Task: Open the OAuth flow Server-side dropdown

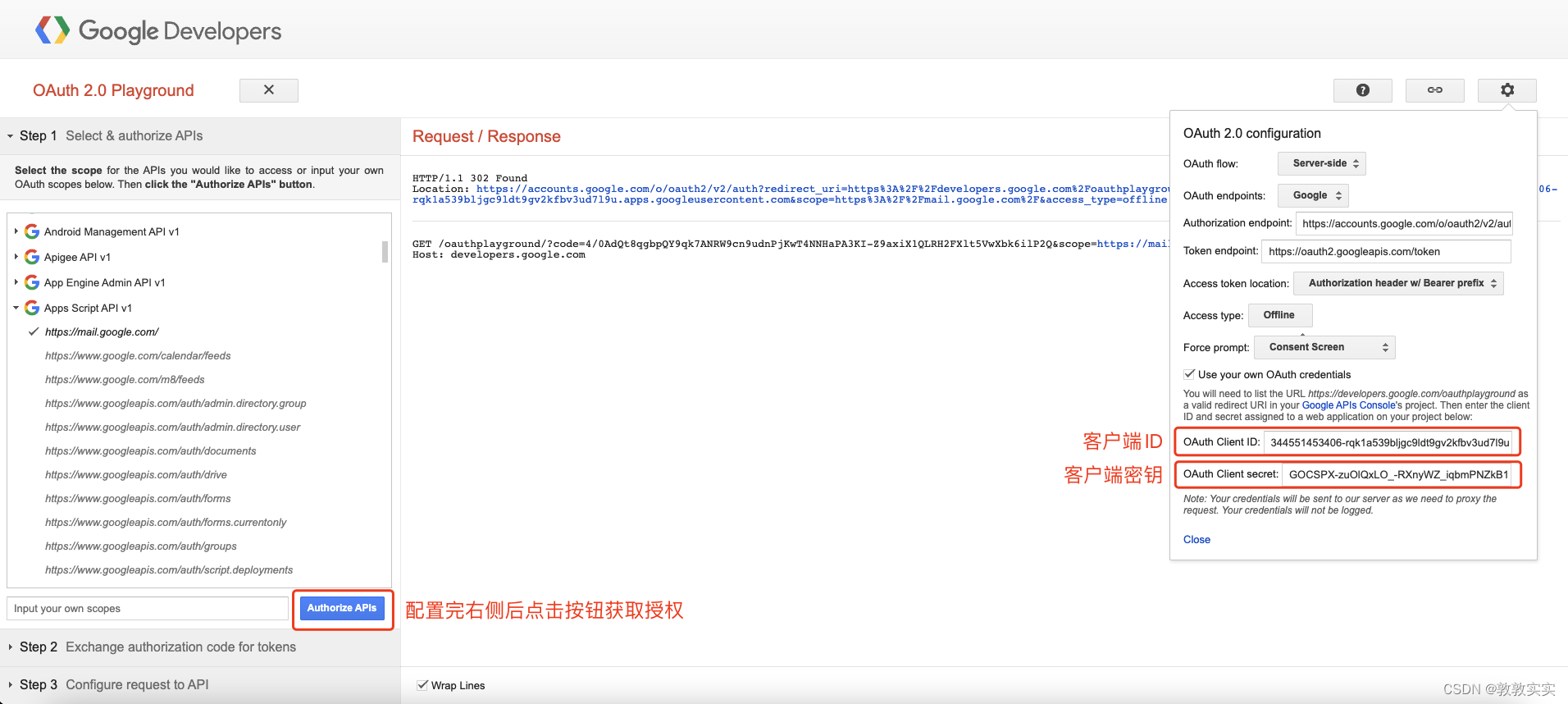Action: pos(1321,163)
